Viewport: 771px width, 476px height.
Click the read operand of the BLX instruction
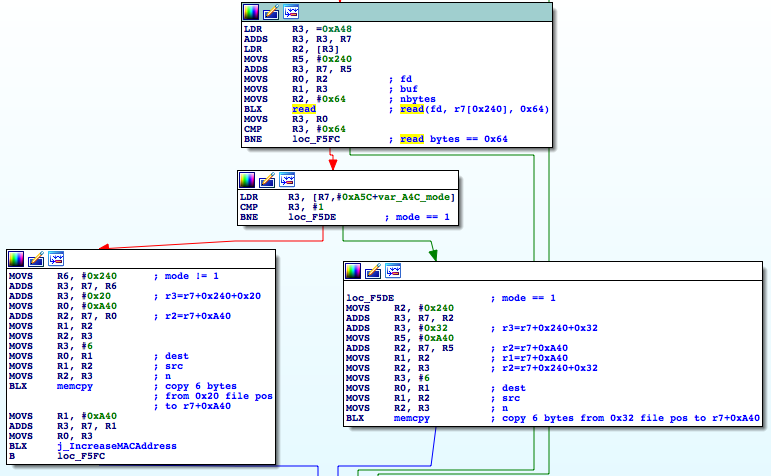(303, 109)
